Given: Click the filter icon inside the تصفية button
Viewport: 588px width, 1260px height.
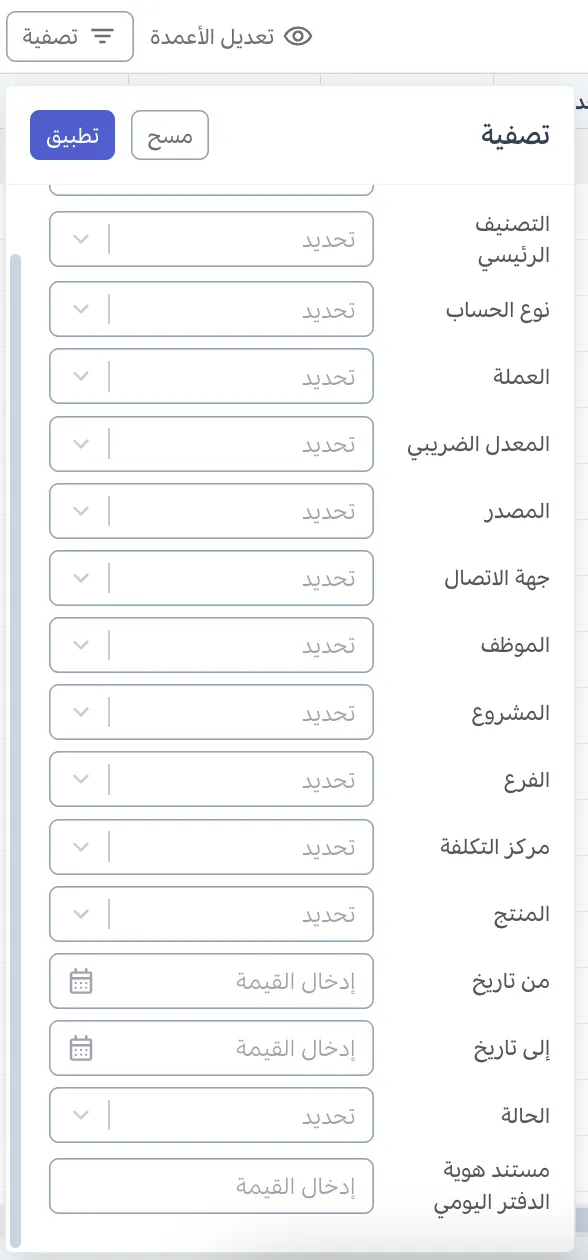Looking at the screenshot, I should click(100, 36).
